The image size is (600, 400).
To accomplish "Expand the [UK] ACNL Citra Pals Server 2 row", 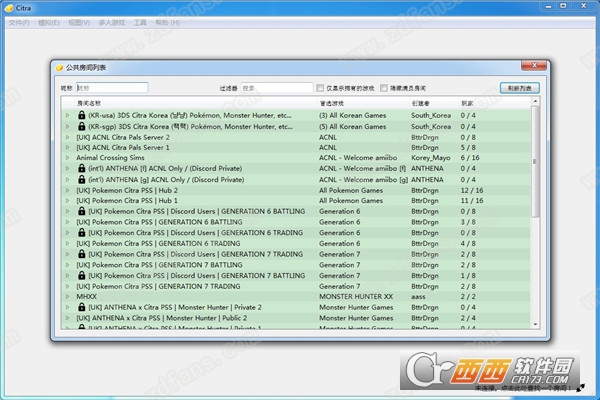I will click(68, 137).
